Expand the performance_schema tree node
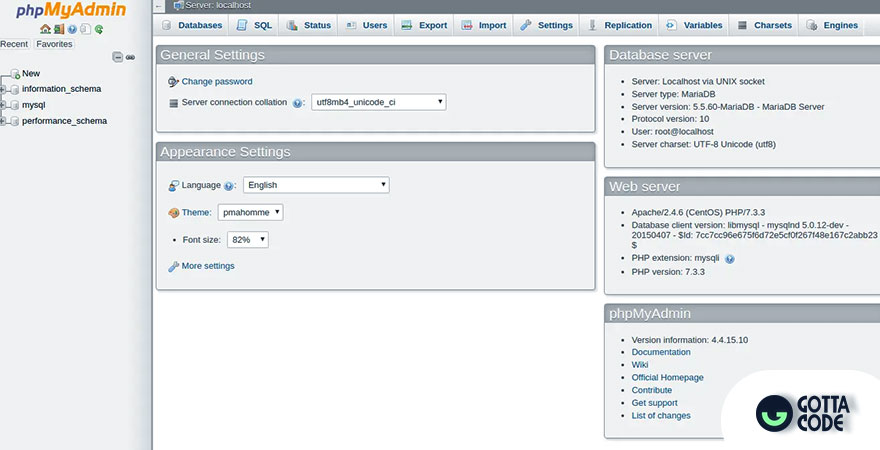The image size is (880, 450). coord(3,121)
